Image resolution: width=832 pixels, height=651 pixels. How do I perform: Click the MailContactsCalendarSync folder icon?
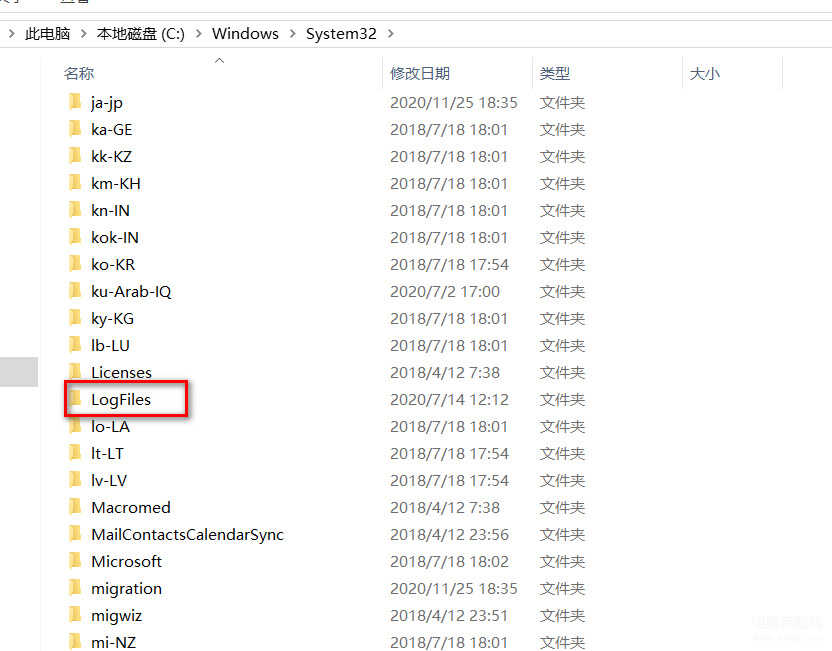click(75, 534)
